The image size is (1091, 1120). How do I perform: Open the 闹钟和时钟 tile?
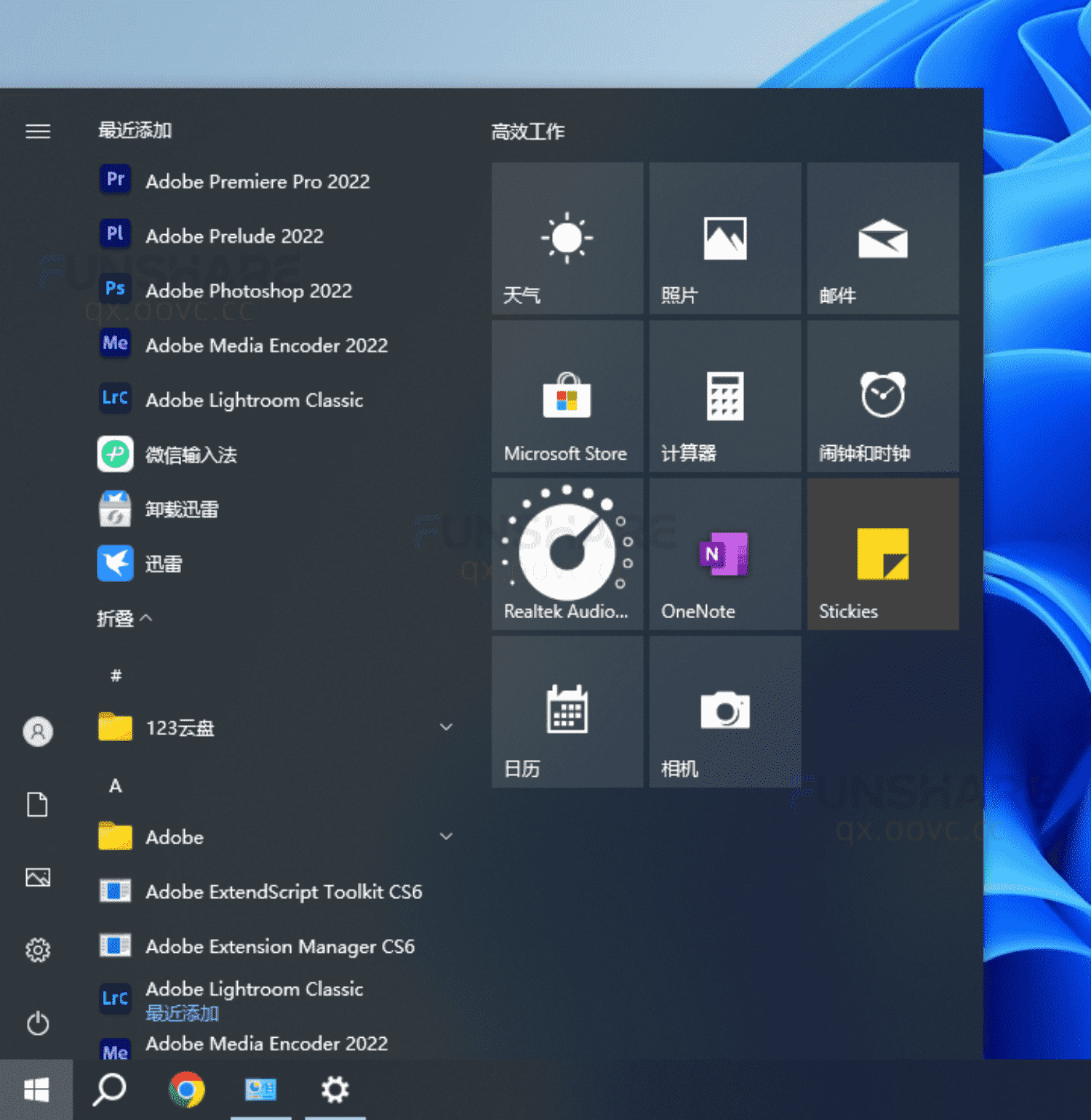pos(882,397)
